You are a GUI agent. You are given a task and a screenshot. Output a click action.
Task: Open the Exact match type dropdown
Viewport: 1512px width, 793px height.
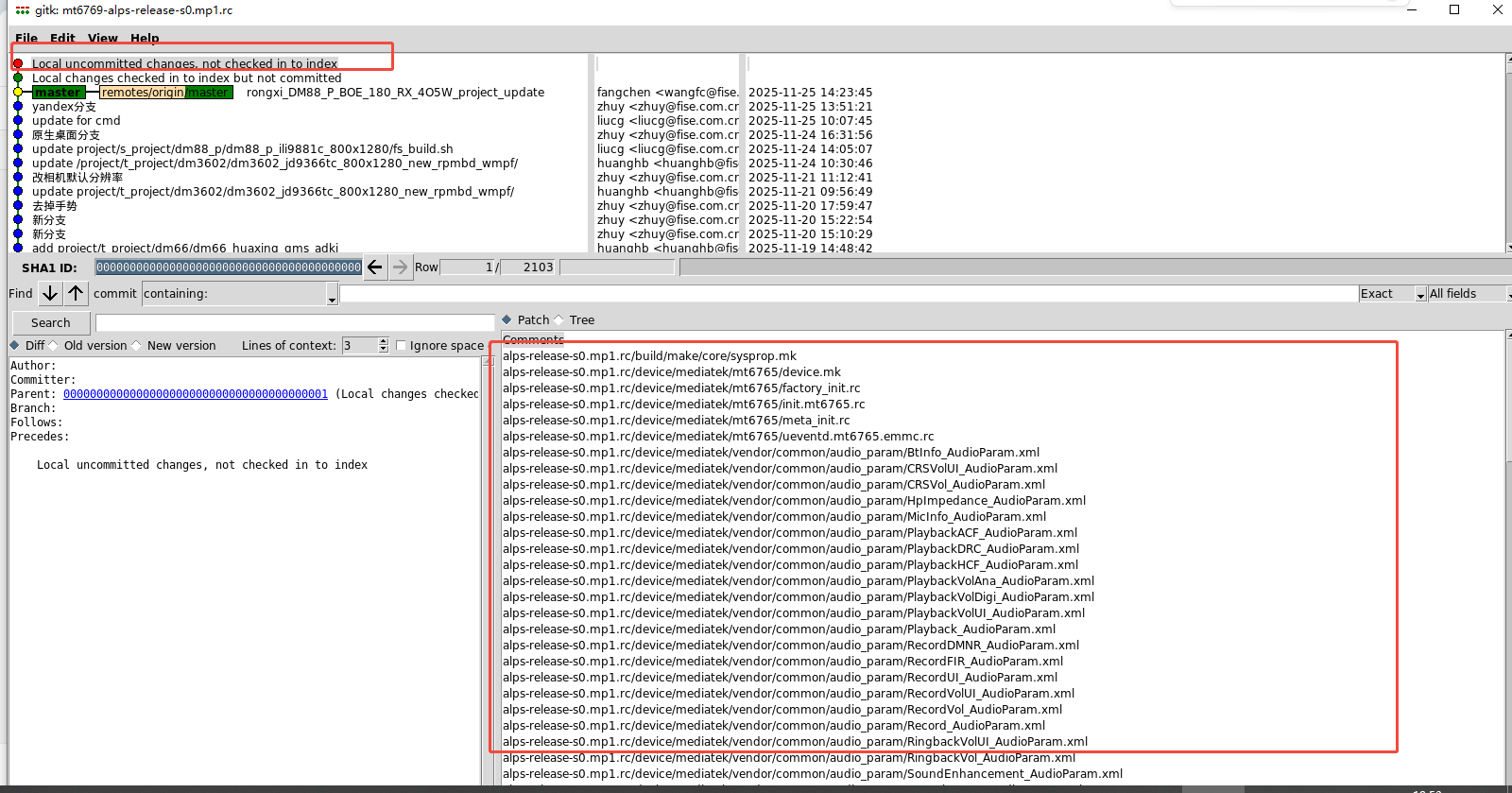pos(1392,294)
